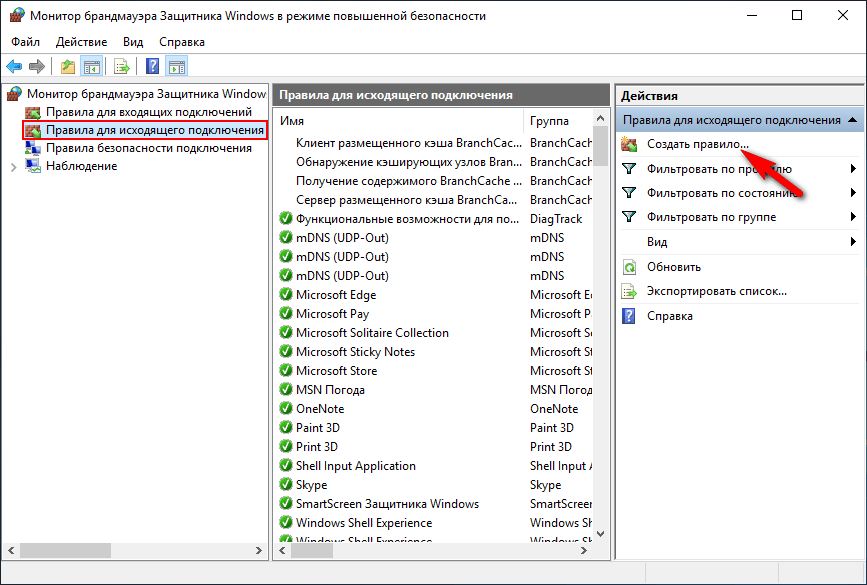Minimize the firewall monitor window
Image resolution: width=867 pixels, height=585 pixels.
751,15
